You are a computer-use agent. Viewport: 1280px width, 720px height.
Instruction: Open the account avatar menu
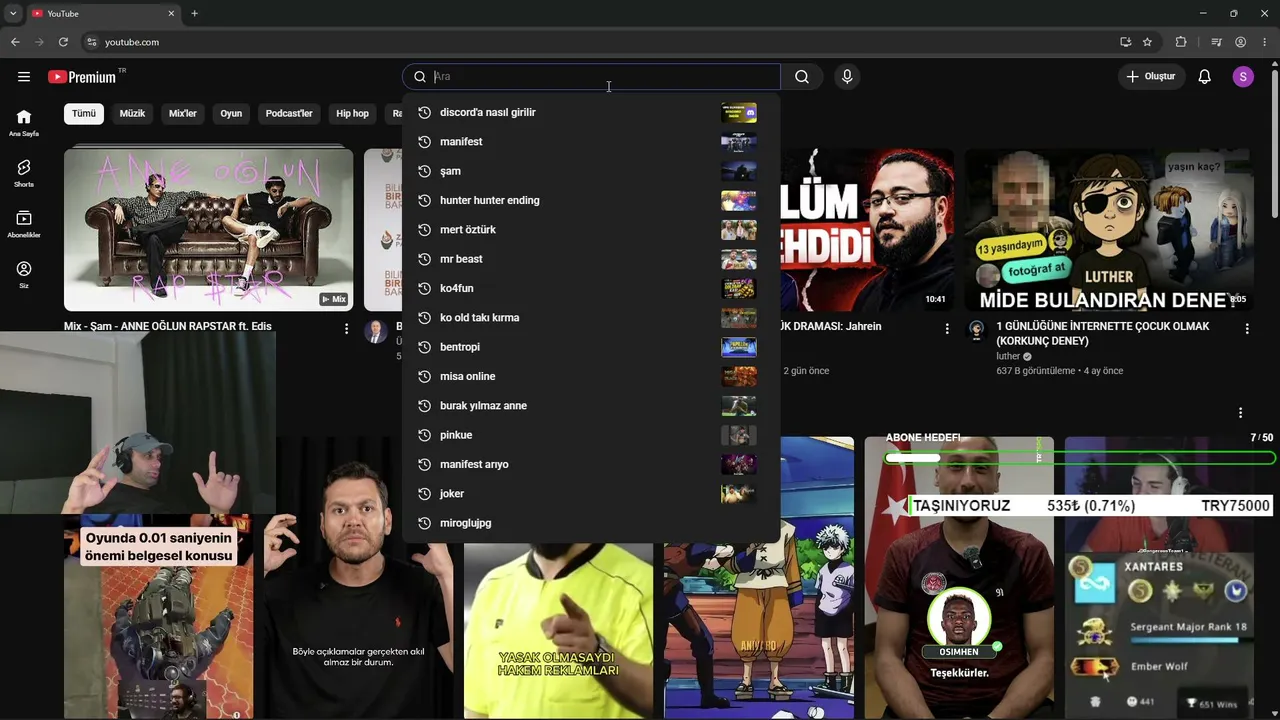[1243, 77]
